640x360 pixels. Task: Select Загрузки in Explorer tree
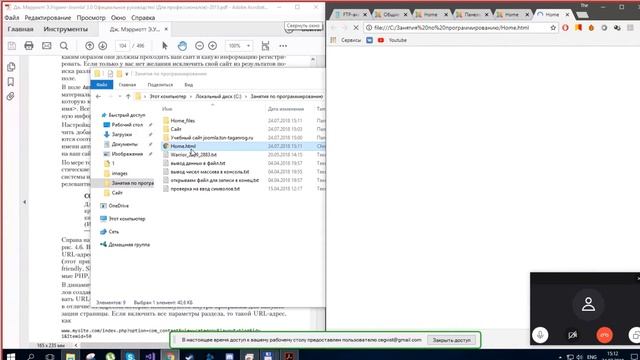click(122, 134)
